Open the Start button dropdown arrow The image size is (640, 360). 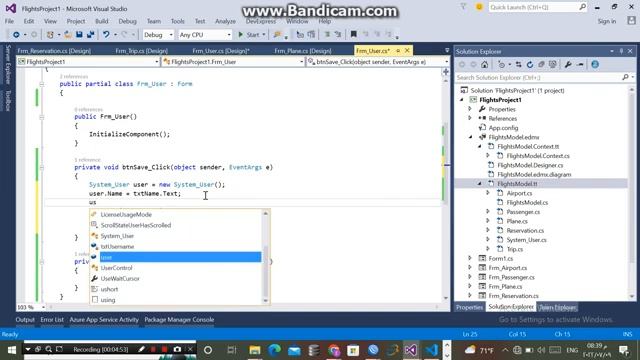(x=264, y=35)
